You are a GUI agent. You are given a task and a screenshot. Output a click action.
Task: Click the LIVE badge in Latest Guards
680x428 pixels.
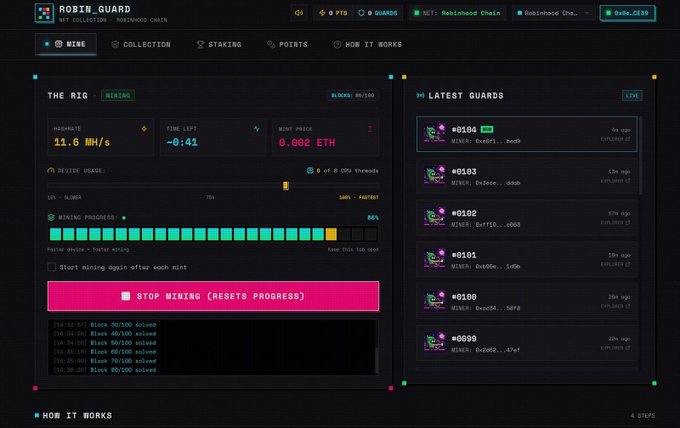(x=632, y=95)
